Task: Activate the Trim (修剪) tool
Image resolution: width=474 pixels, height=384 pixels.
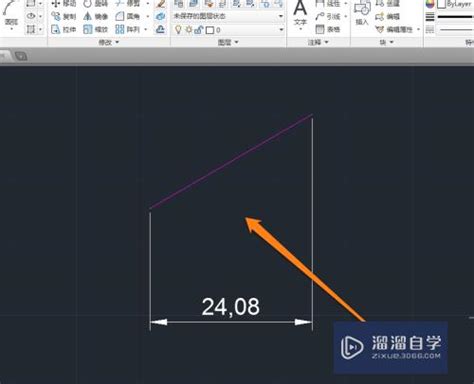Action: [128, 3]
